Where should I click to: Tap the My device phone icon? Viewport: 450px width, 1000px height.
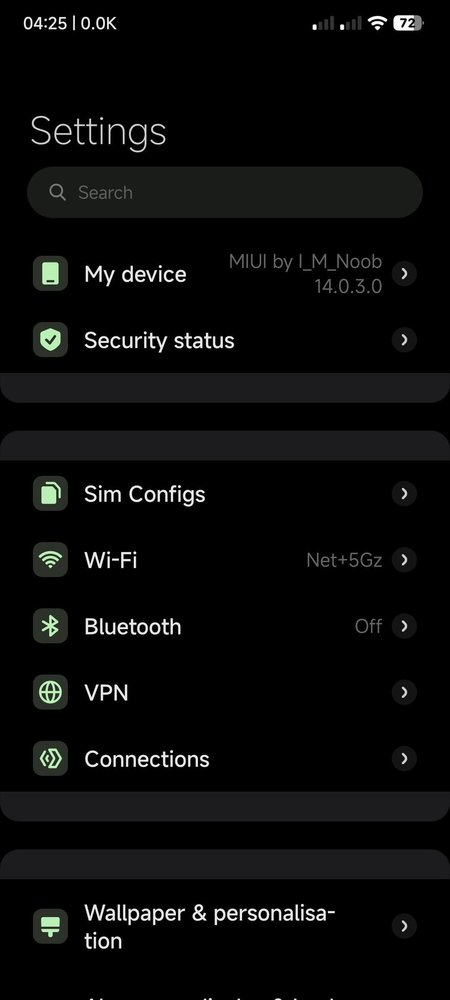click(x=50, y=274)
